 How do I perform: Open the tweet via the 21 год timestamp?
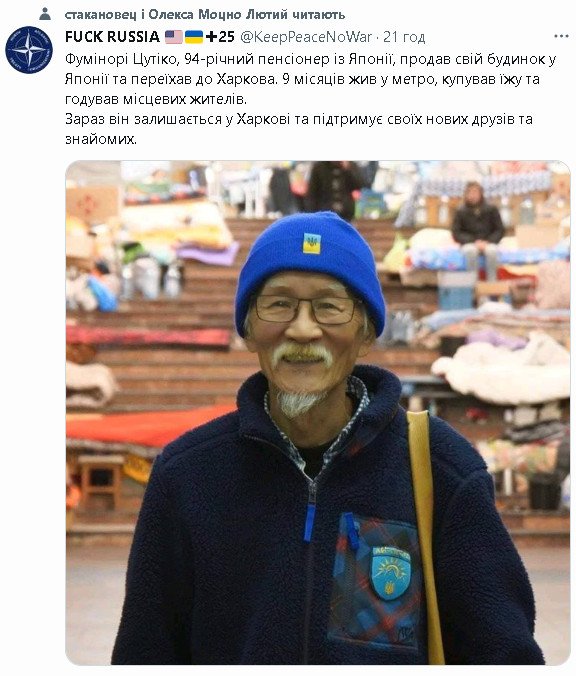point(404,37)
